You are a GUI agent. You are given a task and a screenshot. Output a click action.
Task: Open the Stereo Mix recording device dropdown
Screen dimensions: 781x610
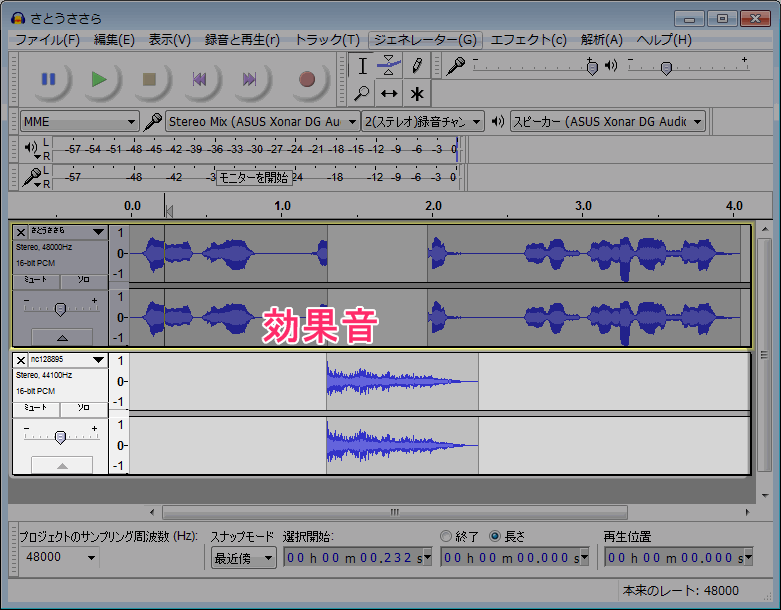click(x=262, y=122)
